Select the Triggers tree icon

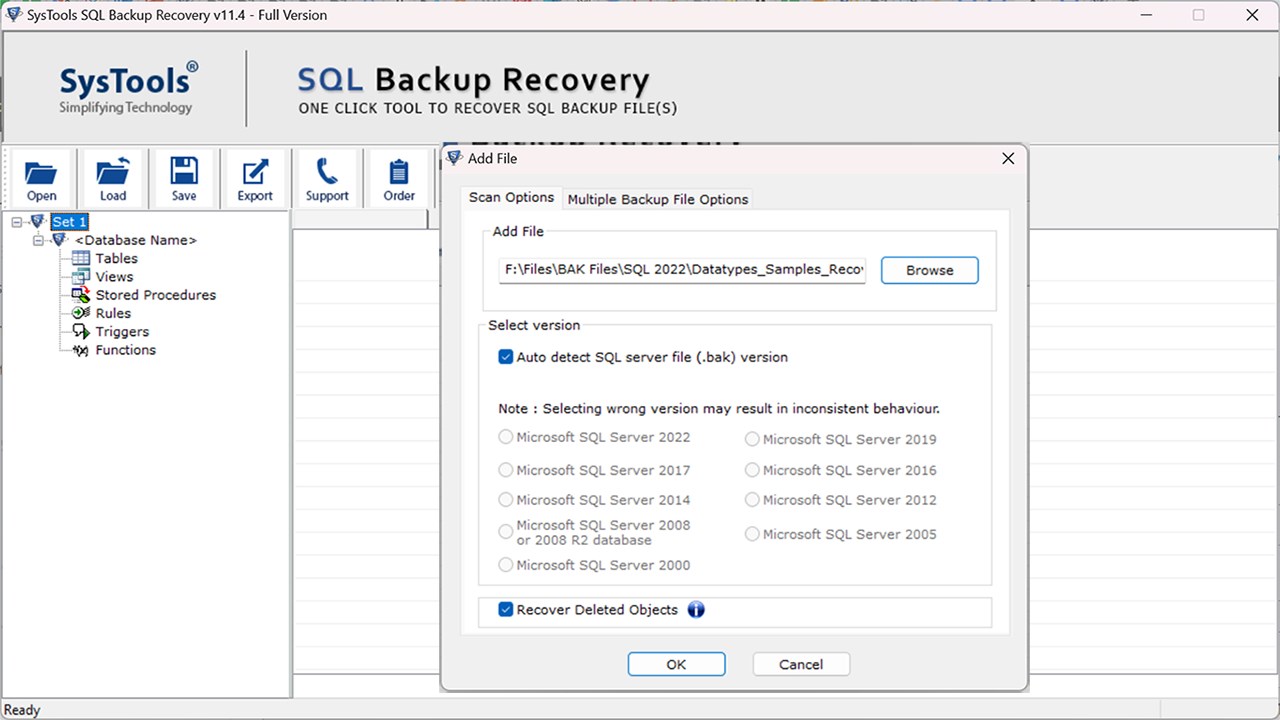(x=80, y=331)
